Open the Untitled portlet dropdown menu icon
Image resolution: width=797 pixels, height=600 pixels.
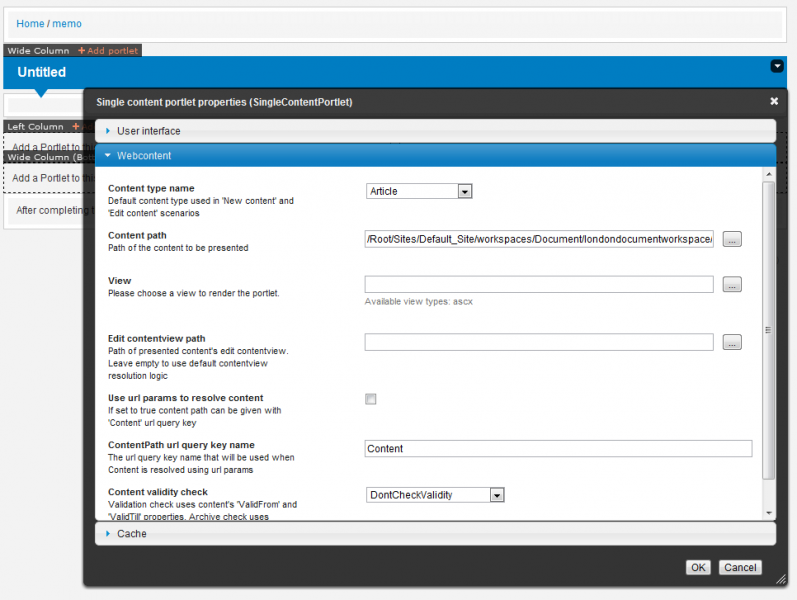pos(777,66)
